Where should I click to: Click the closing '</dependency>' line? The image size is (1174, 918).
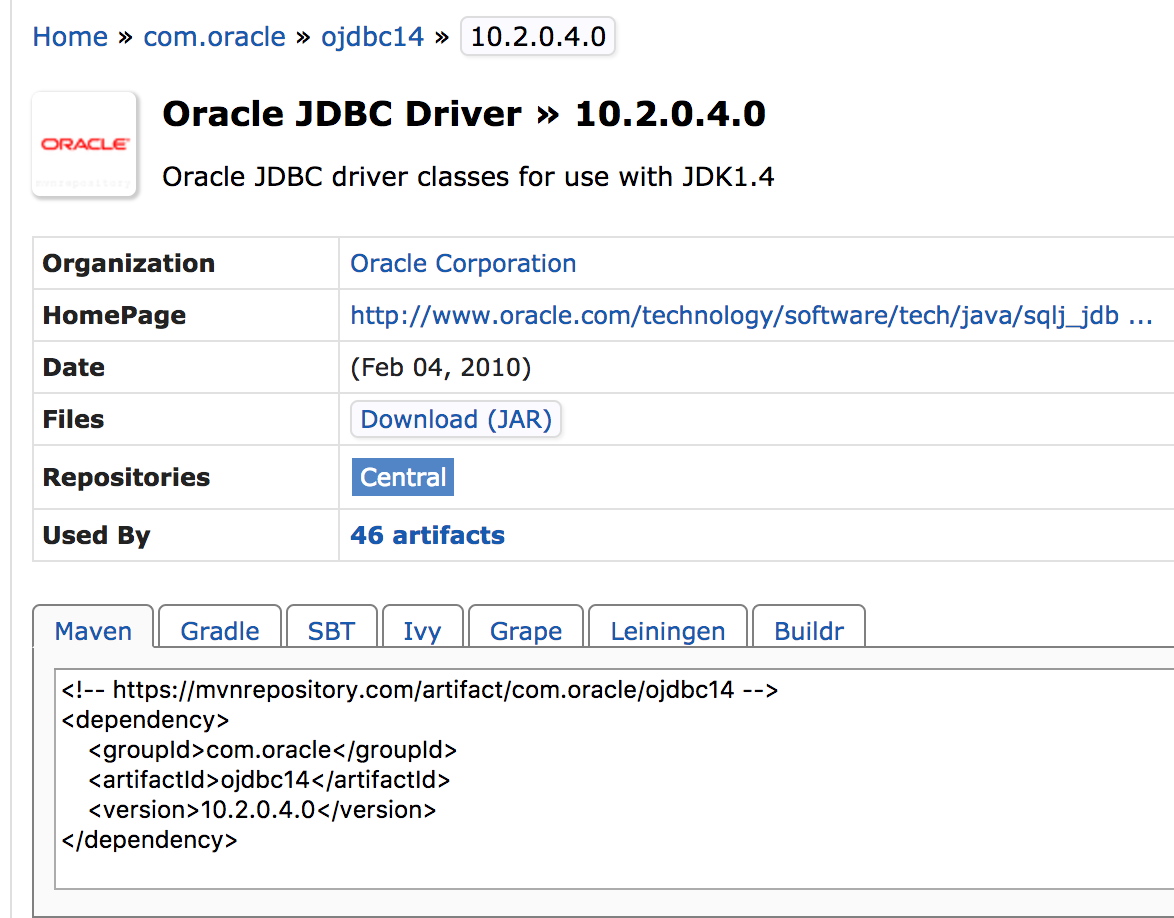tap(149, 839)
